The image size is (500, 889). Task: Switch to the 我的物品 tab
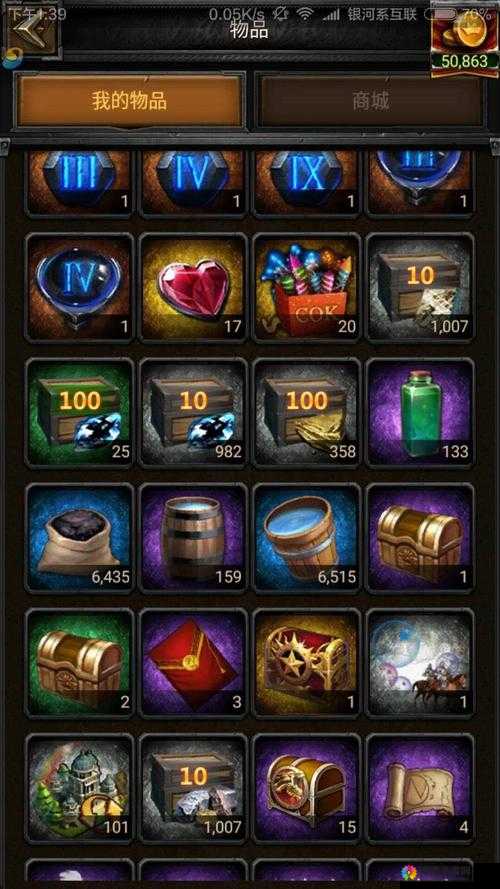click(129, 101)
